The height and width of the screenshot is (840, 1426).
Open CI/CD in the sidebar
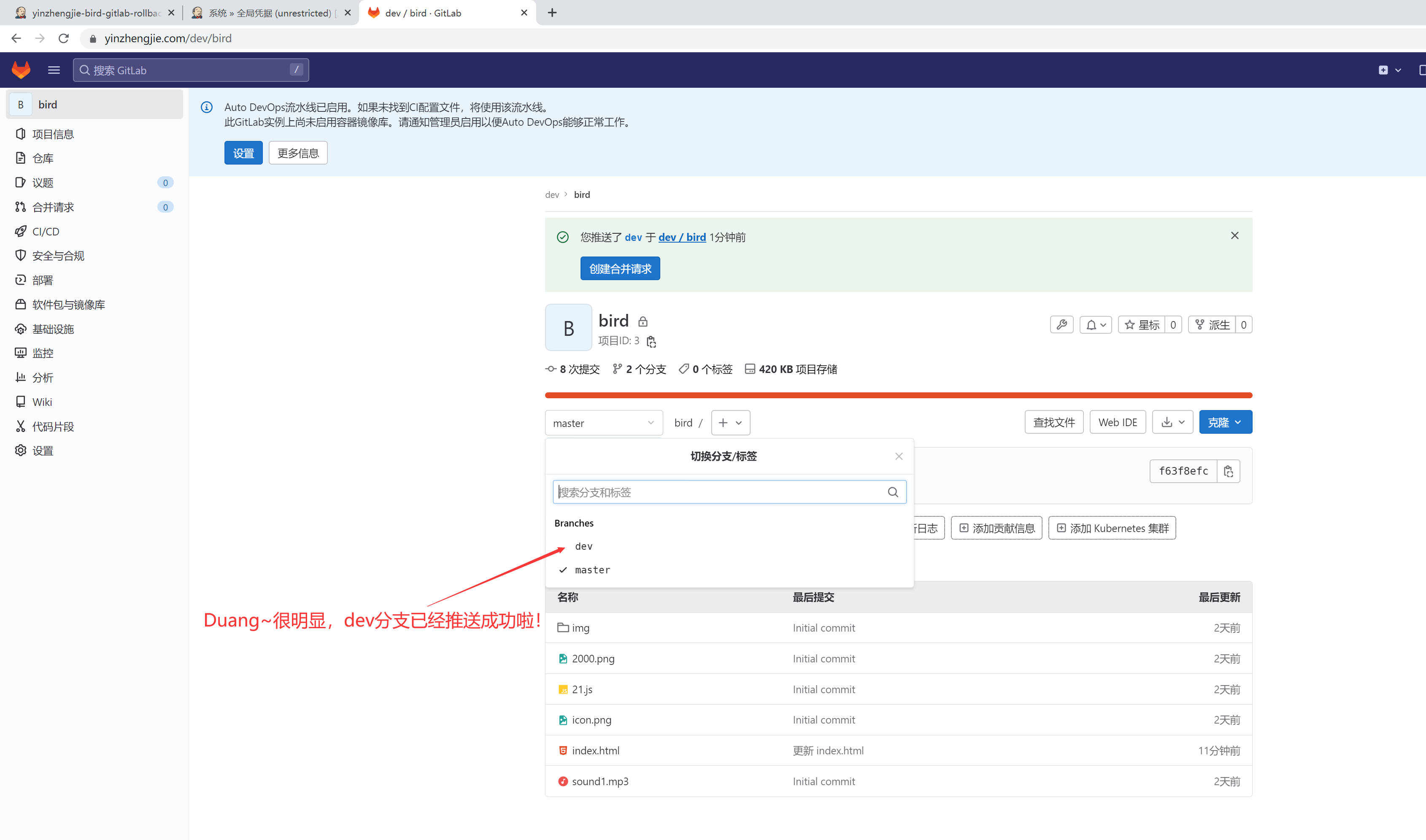tap(45, 232)
